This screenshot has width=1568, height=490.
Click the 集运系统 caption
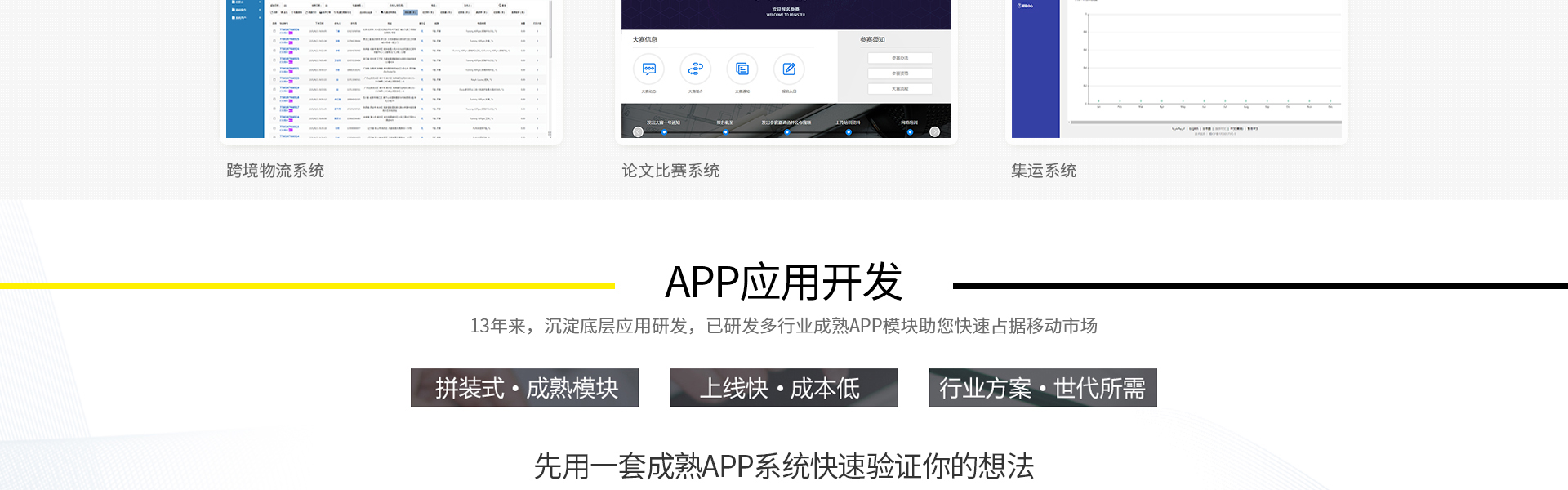point(1044,170)
